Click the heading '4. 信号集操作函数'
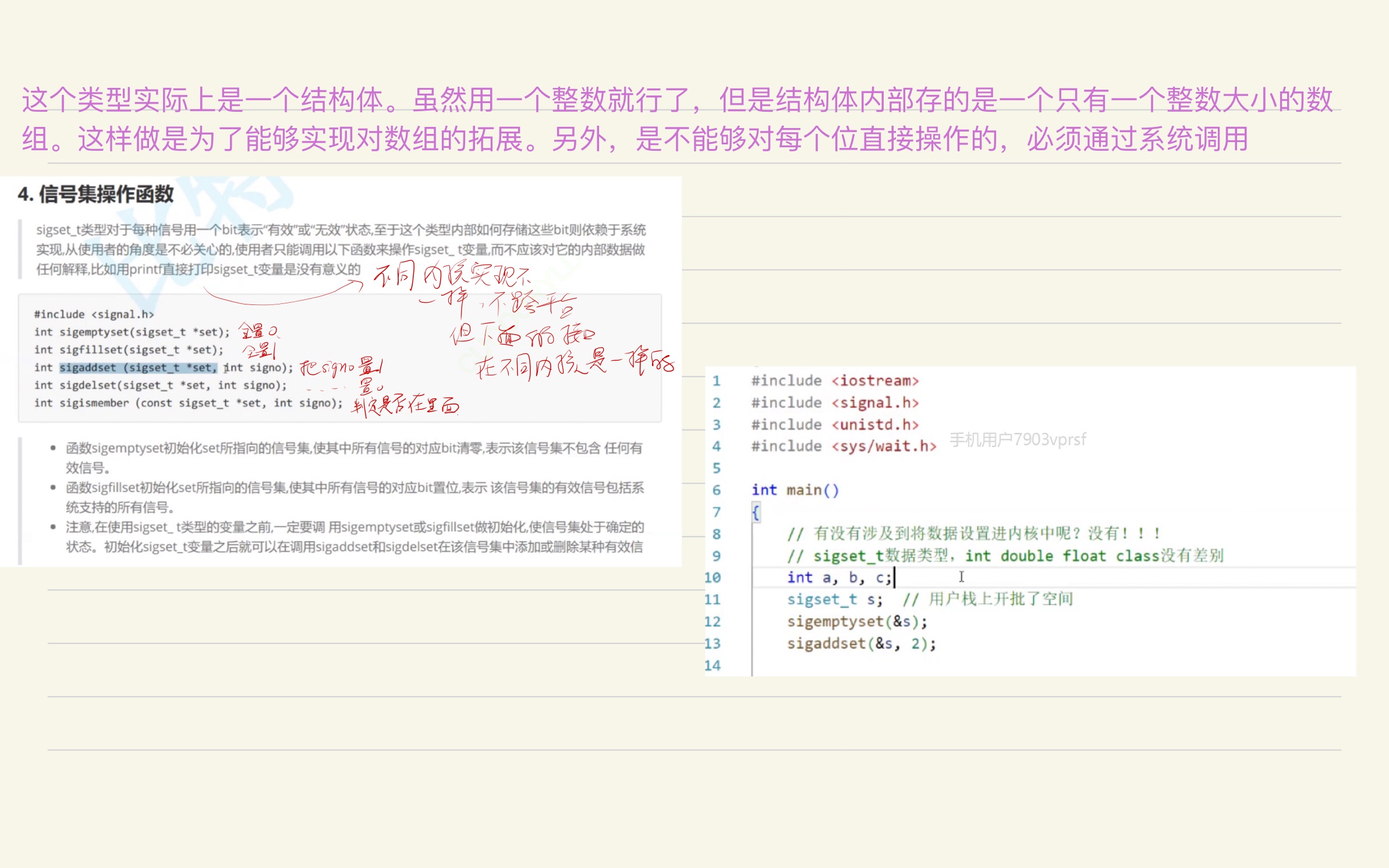Image resolution: width=1389 pixels, height=868 pixels. coord(95,194)
